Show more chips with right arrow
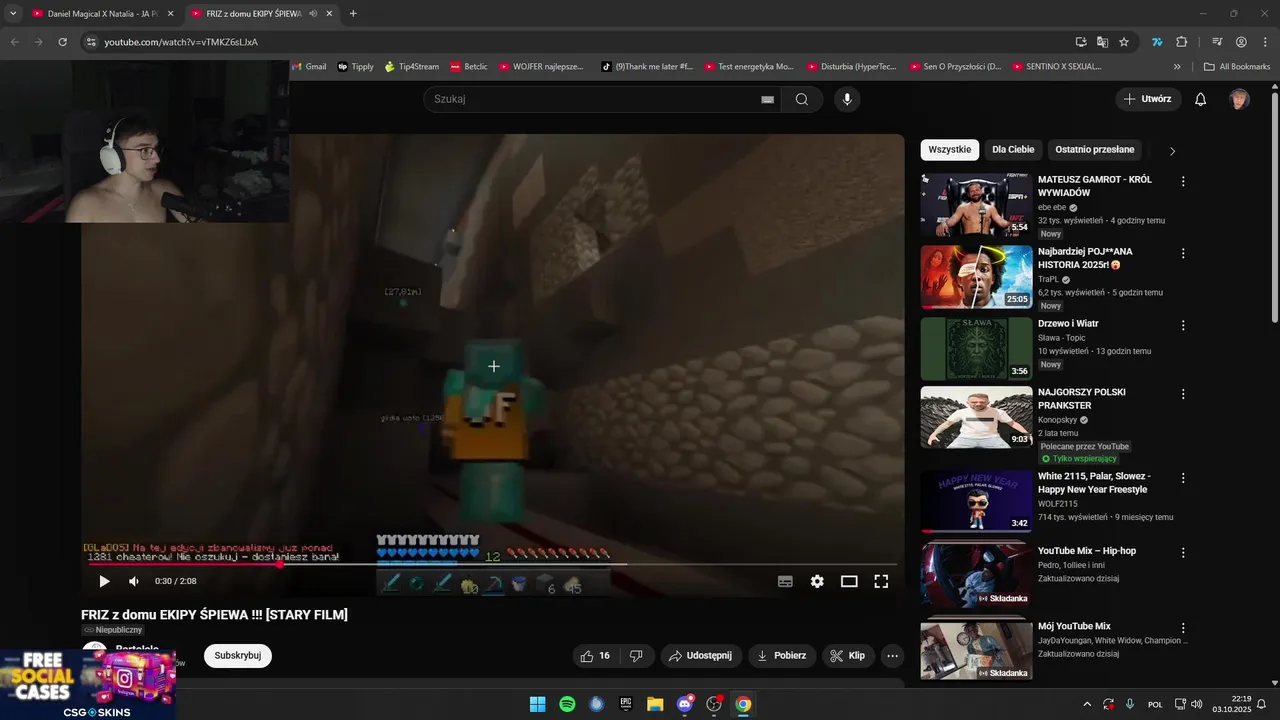 [1172, 151]
